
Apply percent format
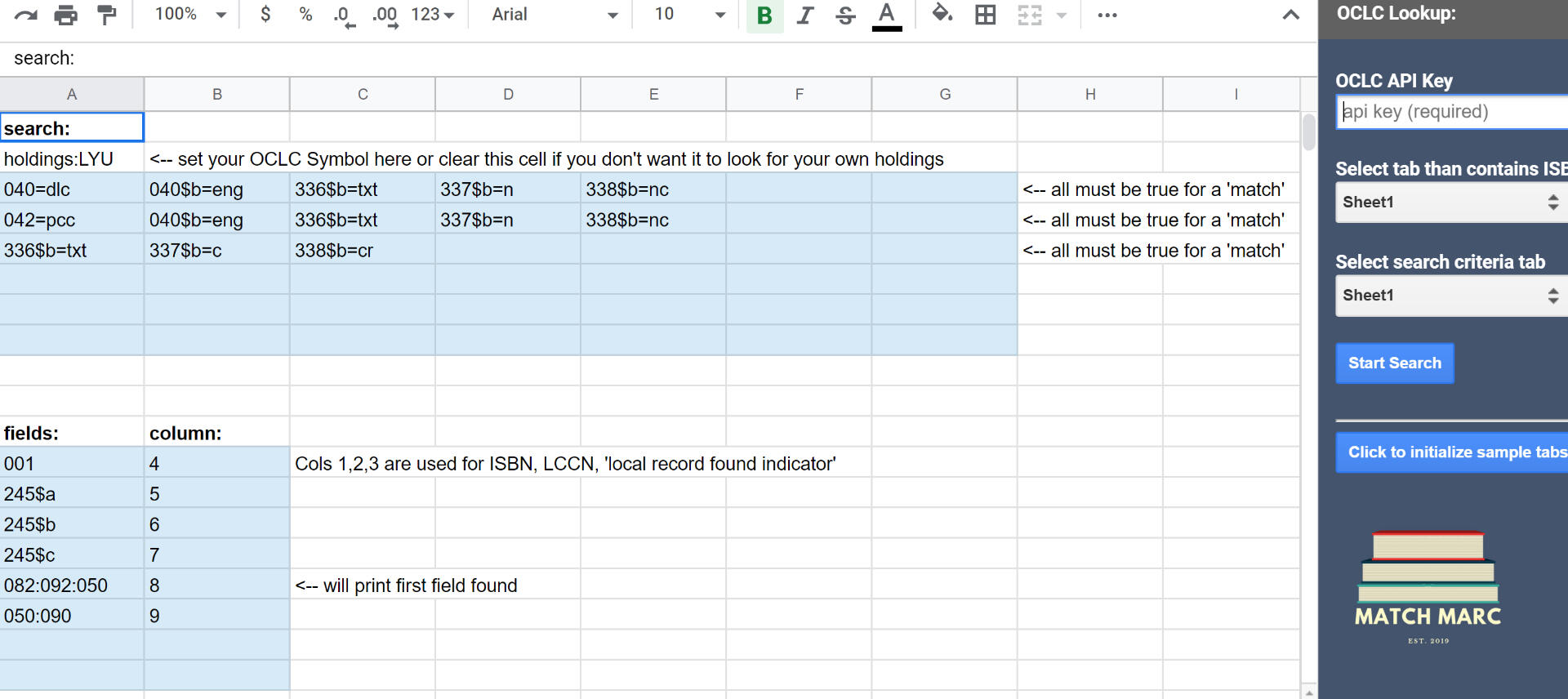(305, 15)
